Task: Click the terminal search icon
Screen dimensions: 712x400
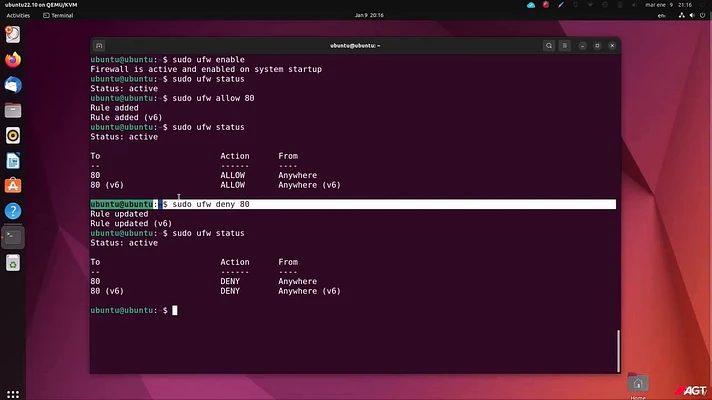Action: [549, 45]
